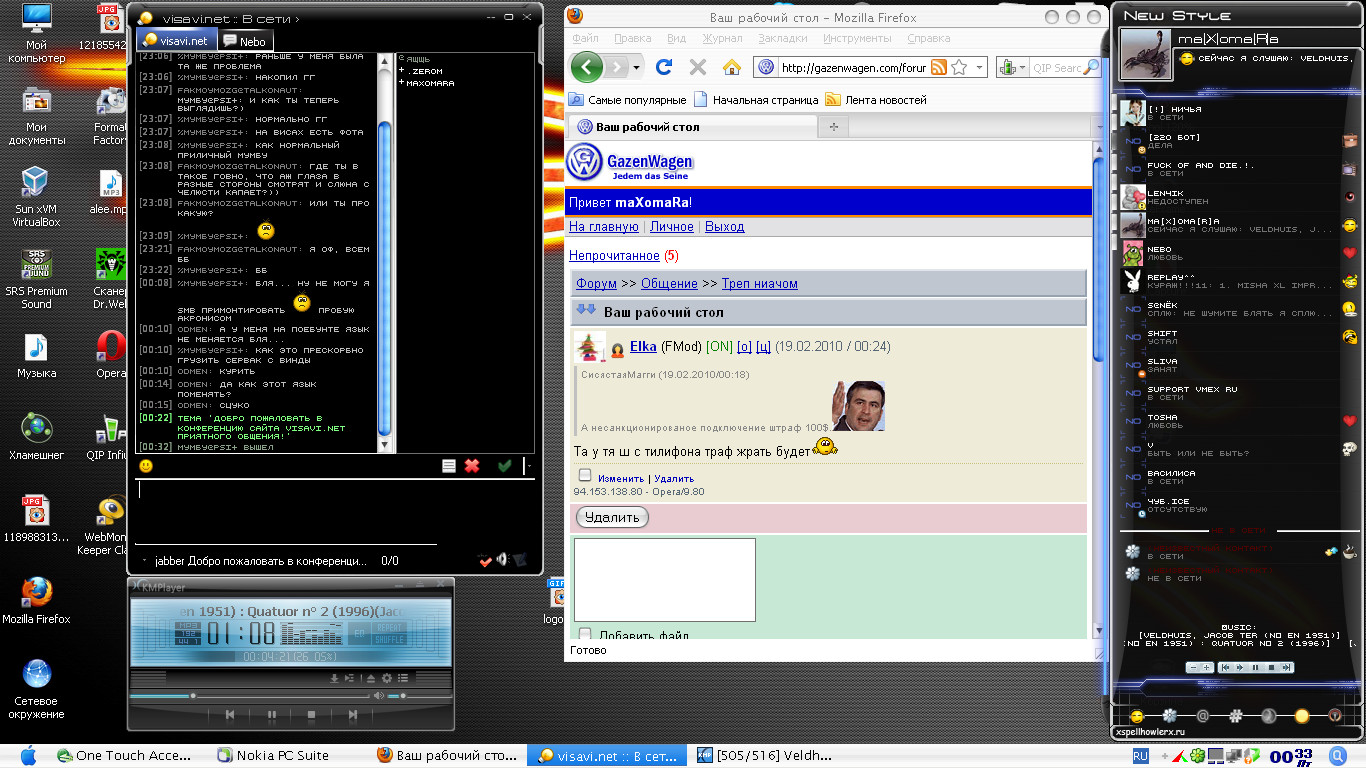Click the forum reply text area
Screen dimensions: 1366x768
pos(665,580)
